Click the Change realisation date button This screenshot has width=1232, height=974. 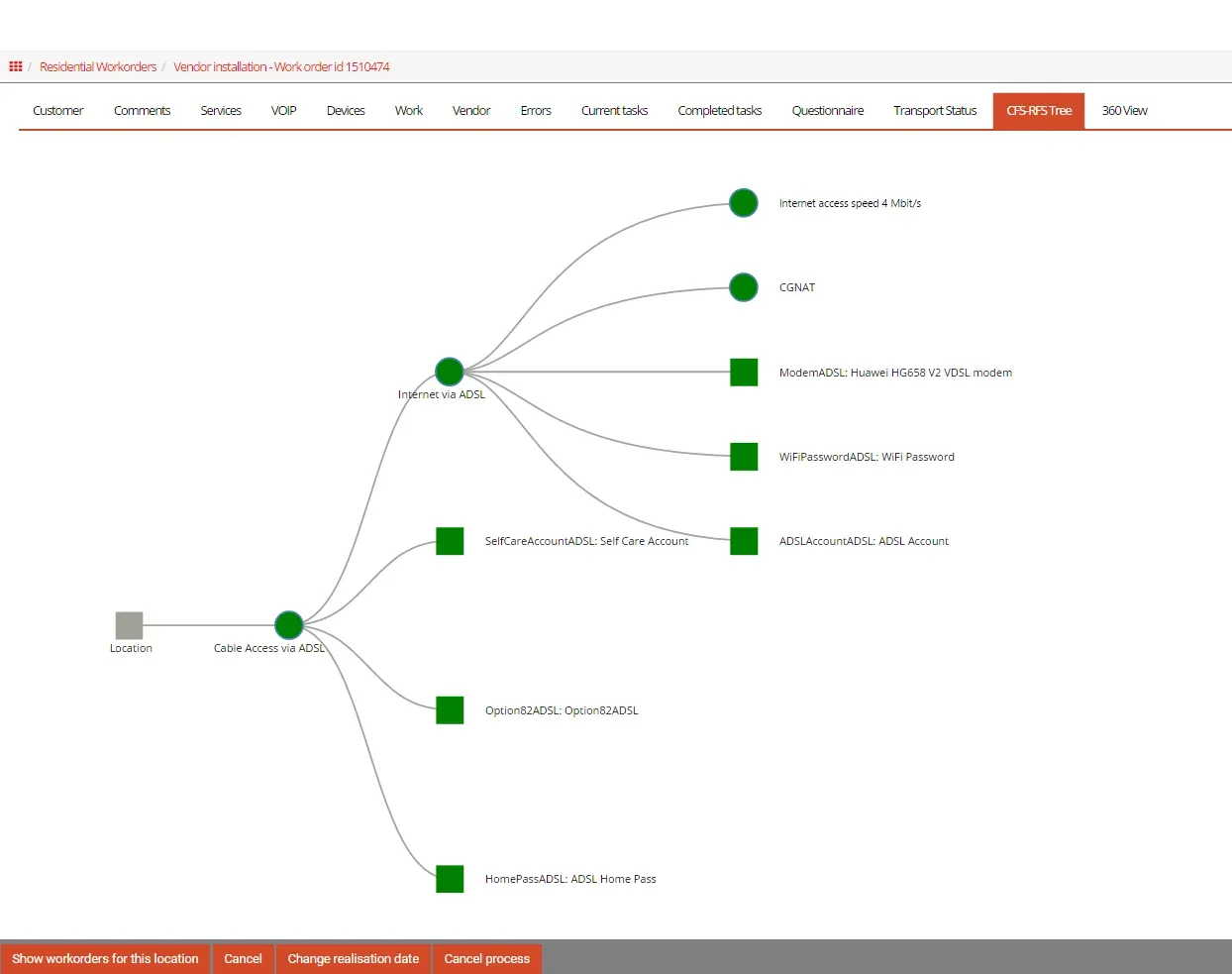(353, 959)
